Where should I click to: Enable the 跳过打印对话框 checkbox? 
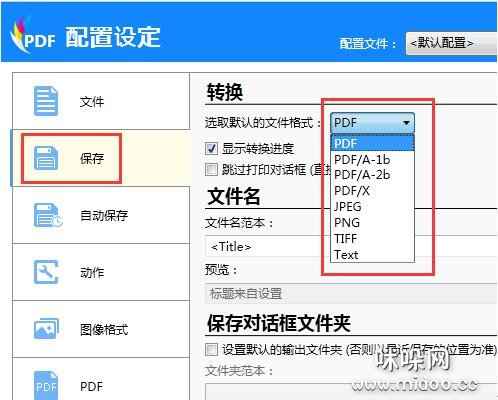pos(211,169)
